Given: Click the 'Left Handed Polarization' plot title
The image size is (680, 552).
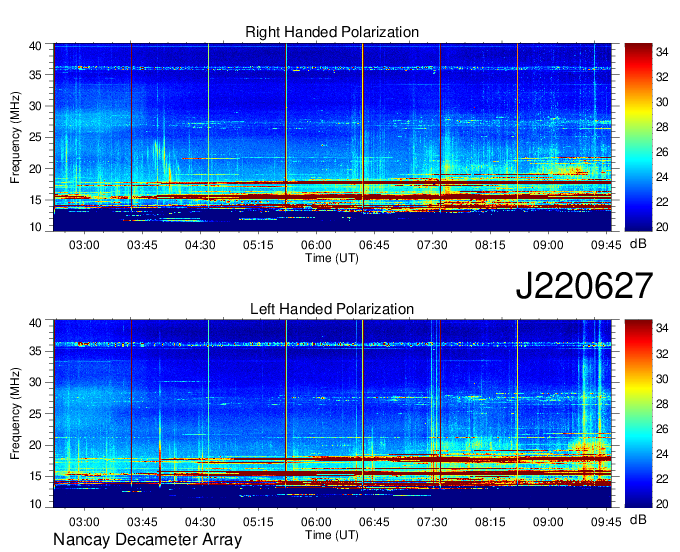Looking at the screenshot, I should (332, 309).
